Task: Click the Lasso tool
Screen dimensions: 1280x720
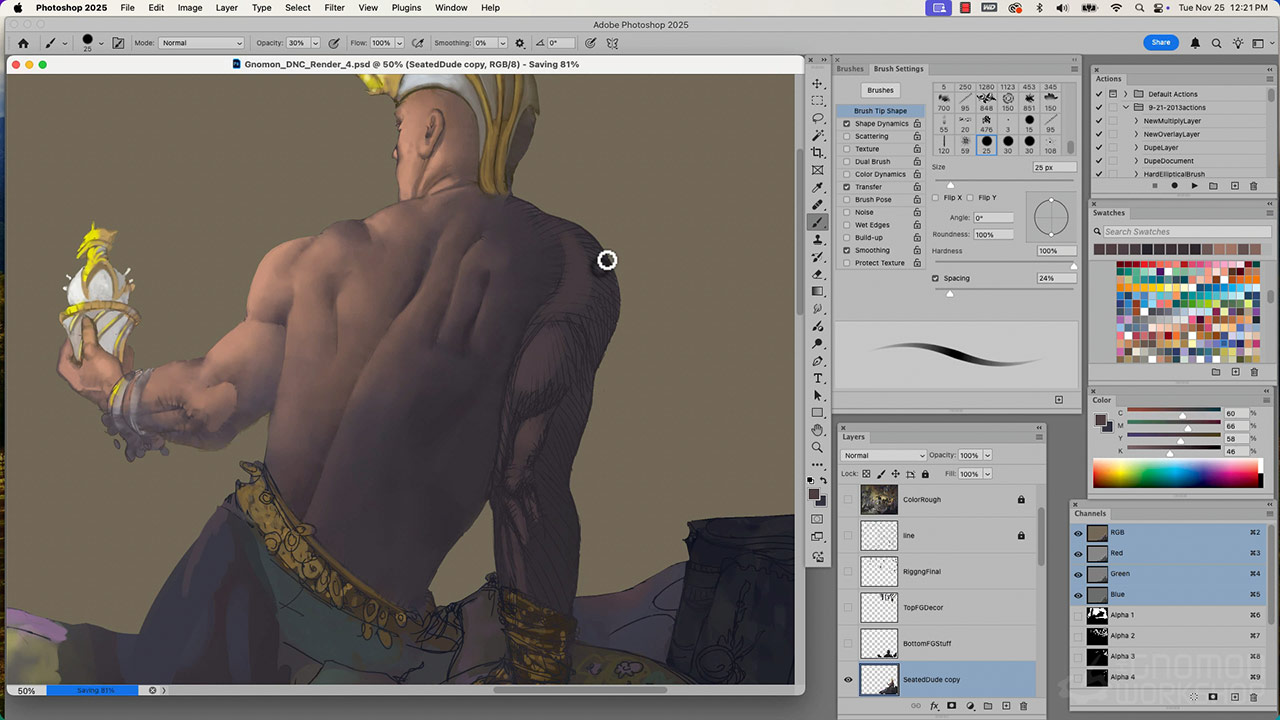Action: [x=818, y=118]
